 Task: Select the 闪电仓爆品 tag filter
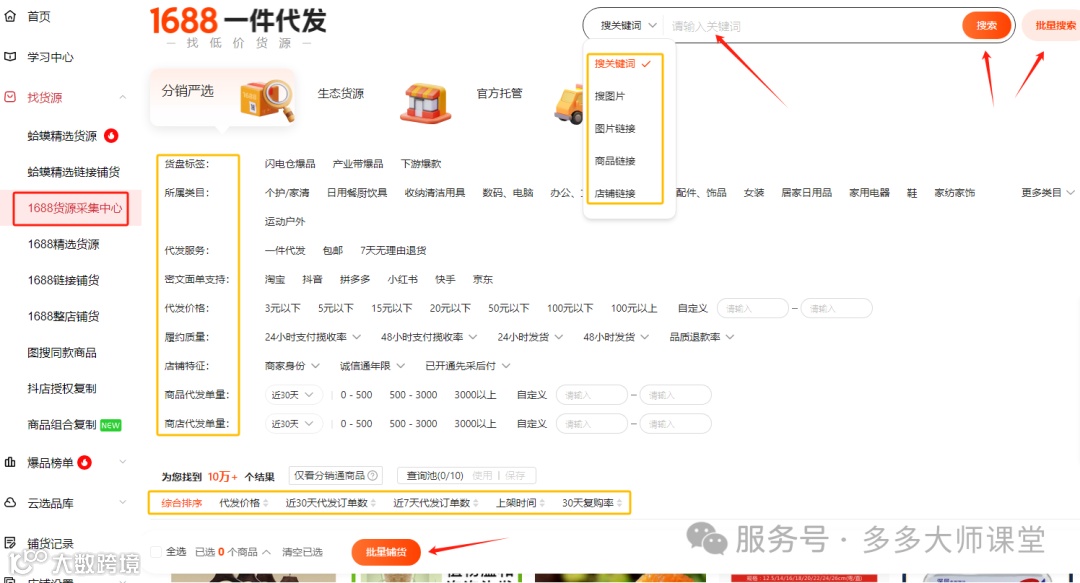[290, 163]
